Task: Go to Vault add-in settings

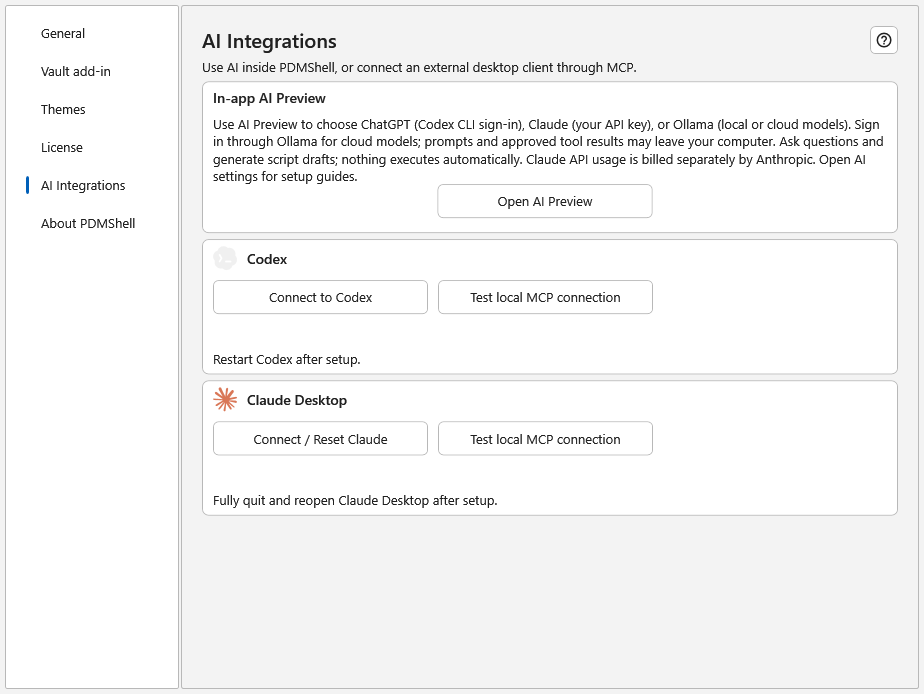Action: pos(75,71)
